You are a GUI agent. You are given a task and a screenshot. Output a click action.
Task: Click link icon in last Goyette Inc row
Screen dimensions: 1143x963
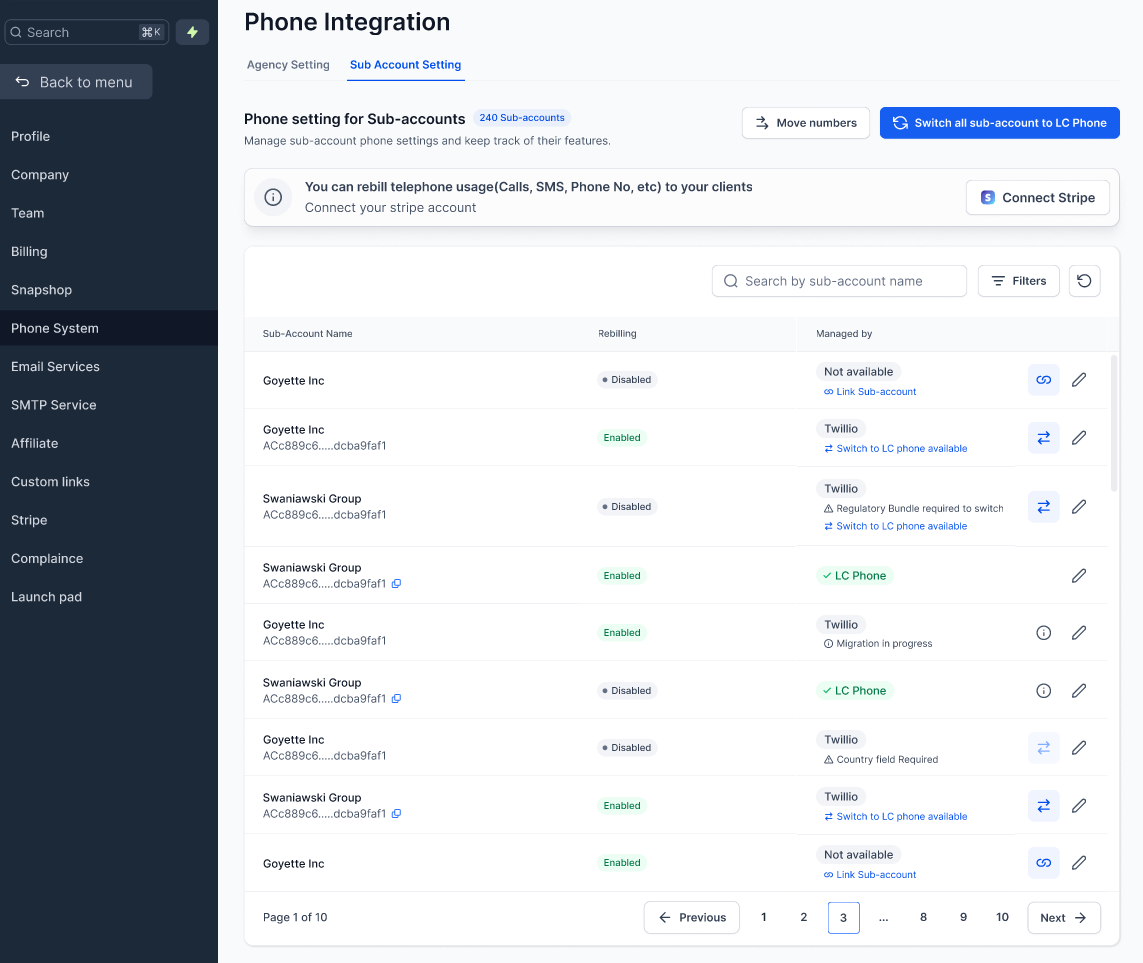tap(1043, 863)
